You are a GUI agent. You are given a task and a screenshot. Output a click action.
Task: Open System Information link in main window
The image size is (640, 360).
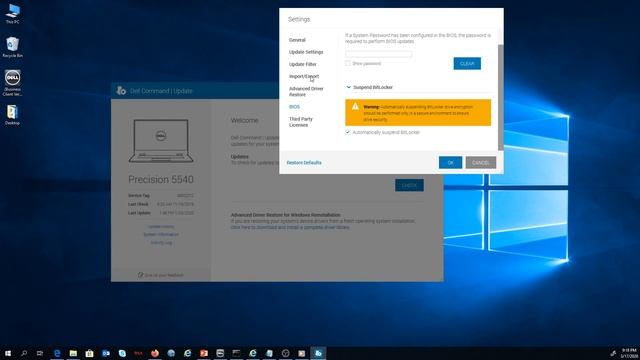(x=161, y=235)
